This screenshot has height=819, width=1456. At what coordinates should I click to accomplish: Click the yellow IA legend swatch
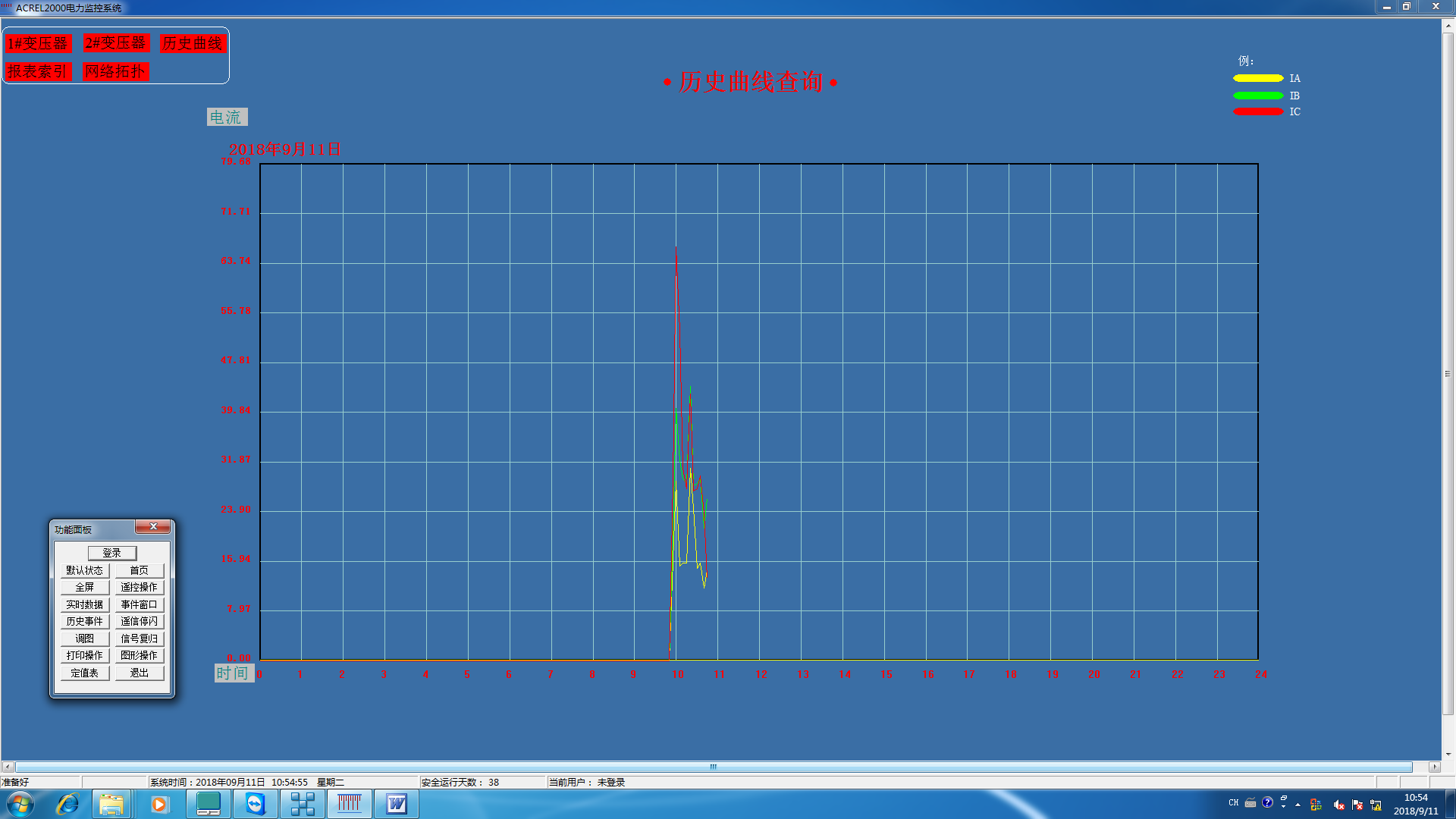pyautogui.click(x=1257, y=78)
